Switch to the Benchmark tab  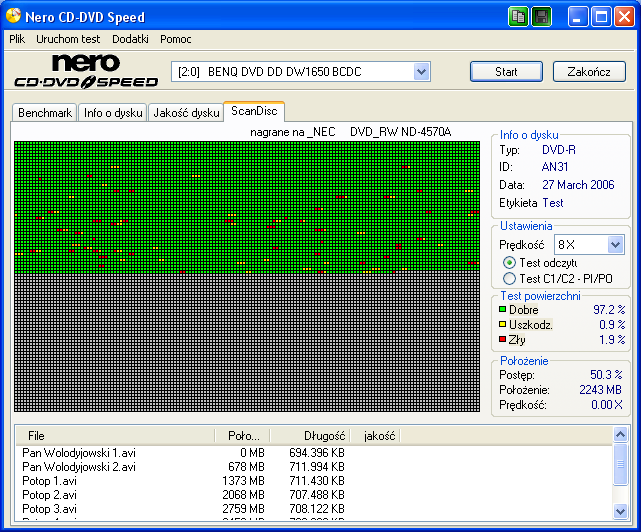pyautogui.click(x=45, y=112)
